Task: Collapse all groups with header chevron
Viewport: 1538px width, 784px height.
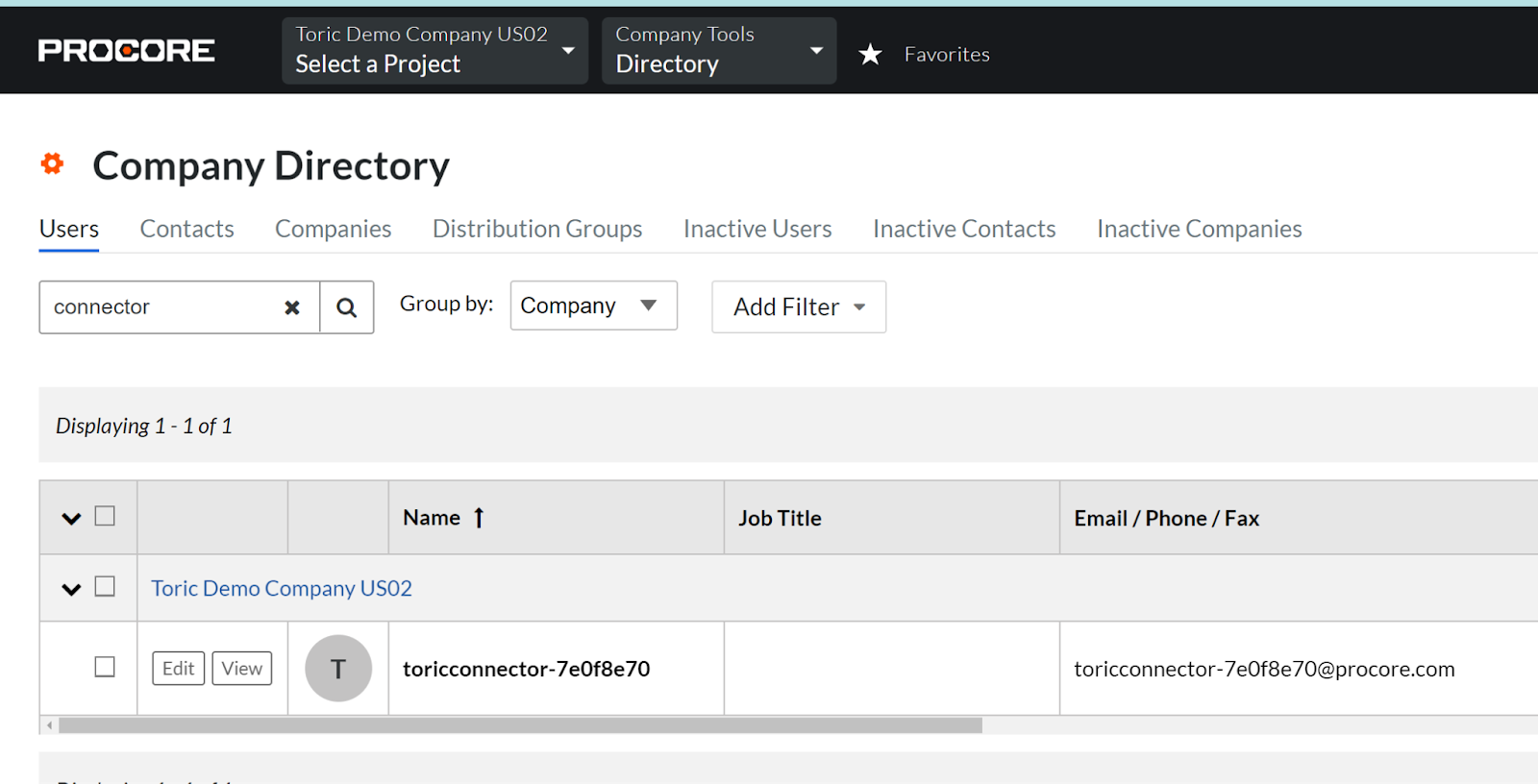Action: coord(71,519)
